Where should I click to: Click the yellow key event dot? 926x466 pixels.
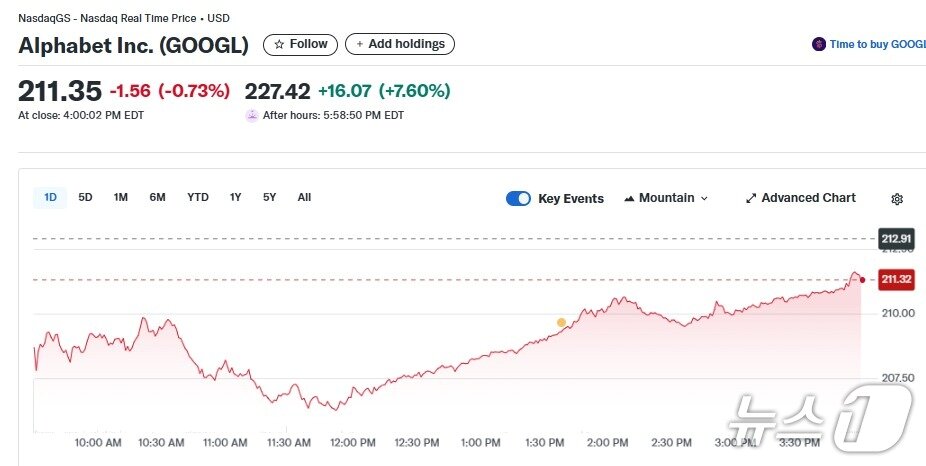tap(561, 322)
